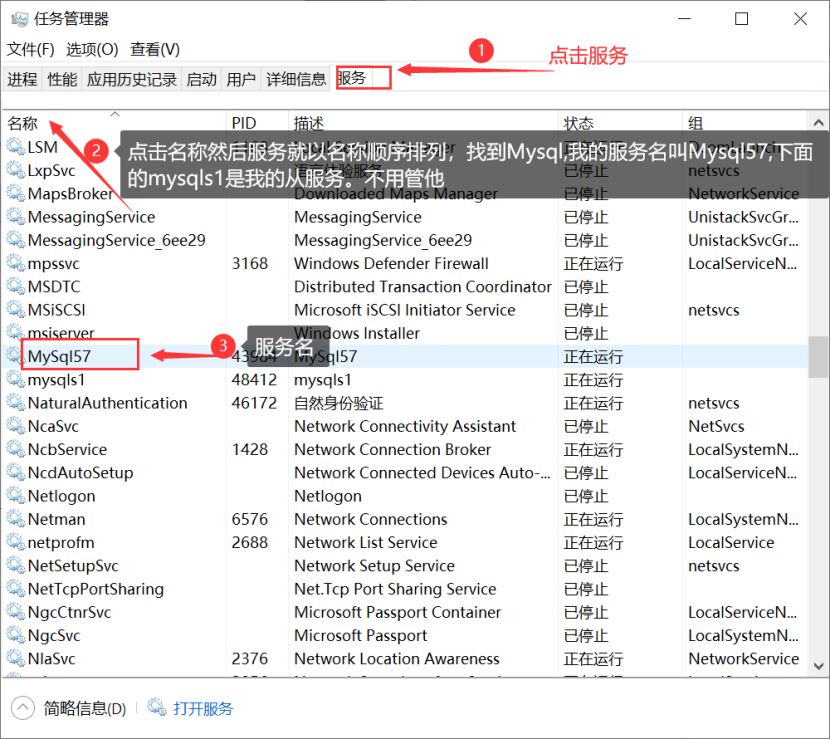
Task: Click the mysqls1 service icon
Action: (x=14, y=379)
